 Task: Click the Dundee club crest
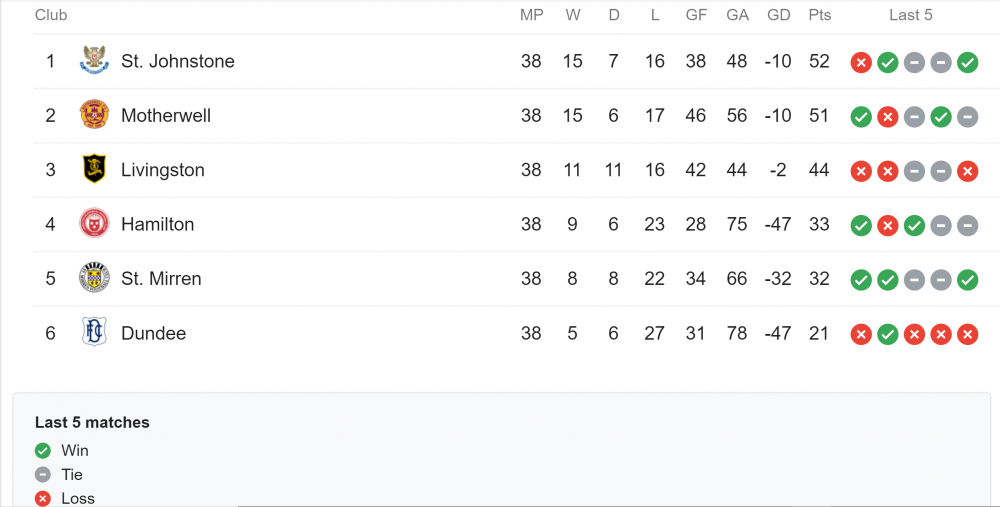pyautogui.click(x=94, y=332)
